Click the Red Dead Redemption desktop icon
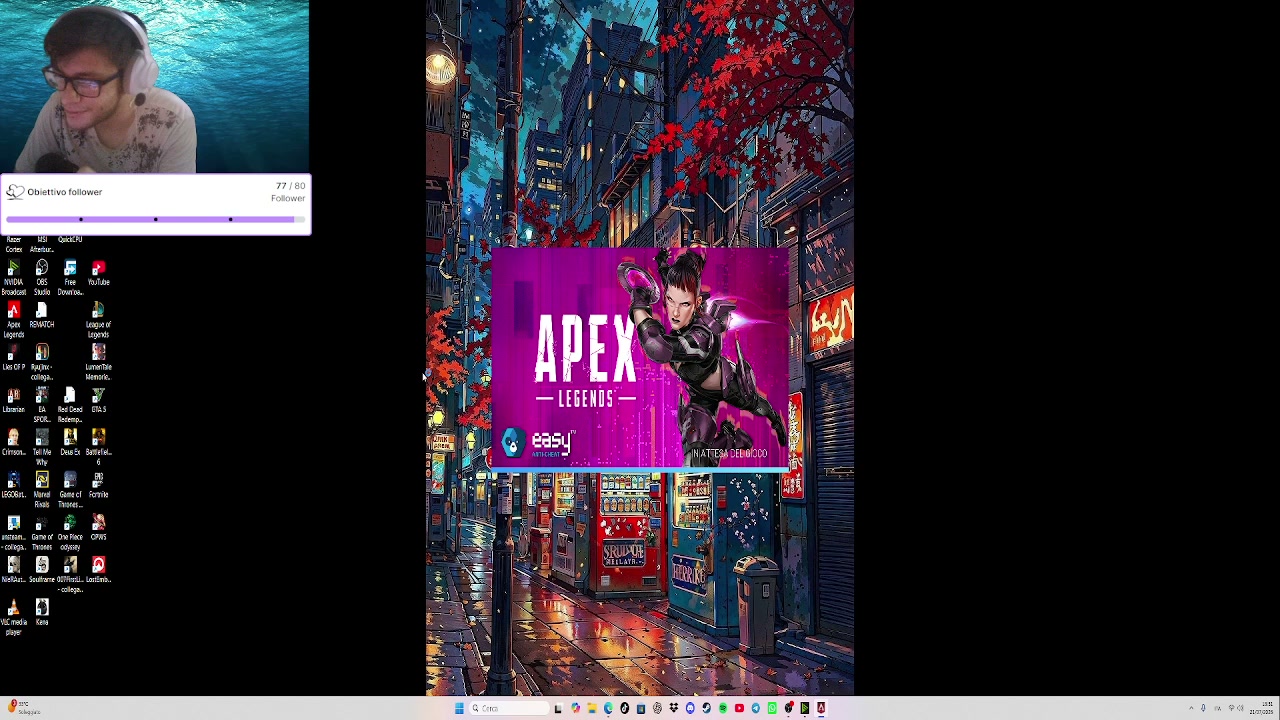This screenshot has width=1280, height=720. point(70,406)
